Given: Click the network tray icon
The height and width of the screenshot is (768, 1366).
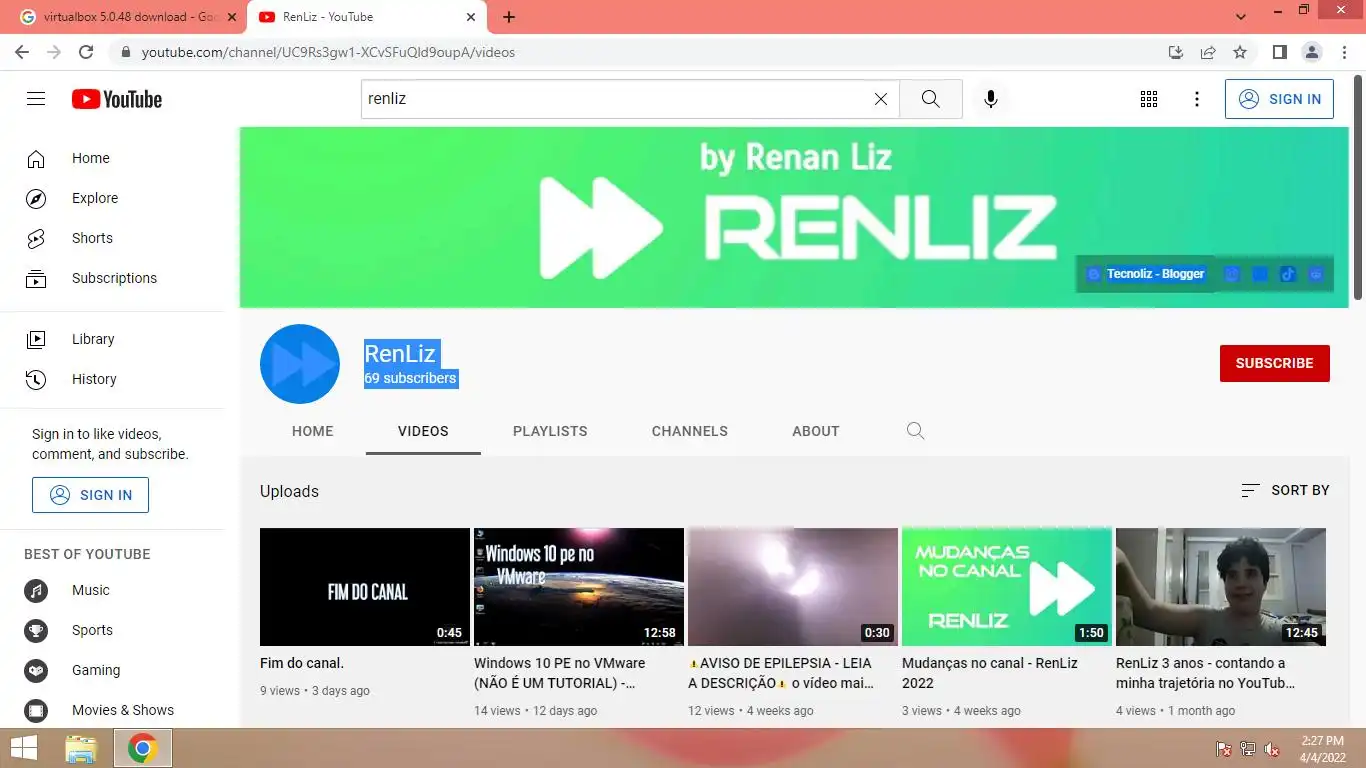Looking at the screenshot, I should click(1248, 749).
